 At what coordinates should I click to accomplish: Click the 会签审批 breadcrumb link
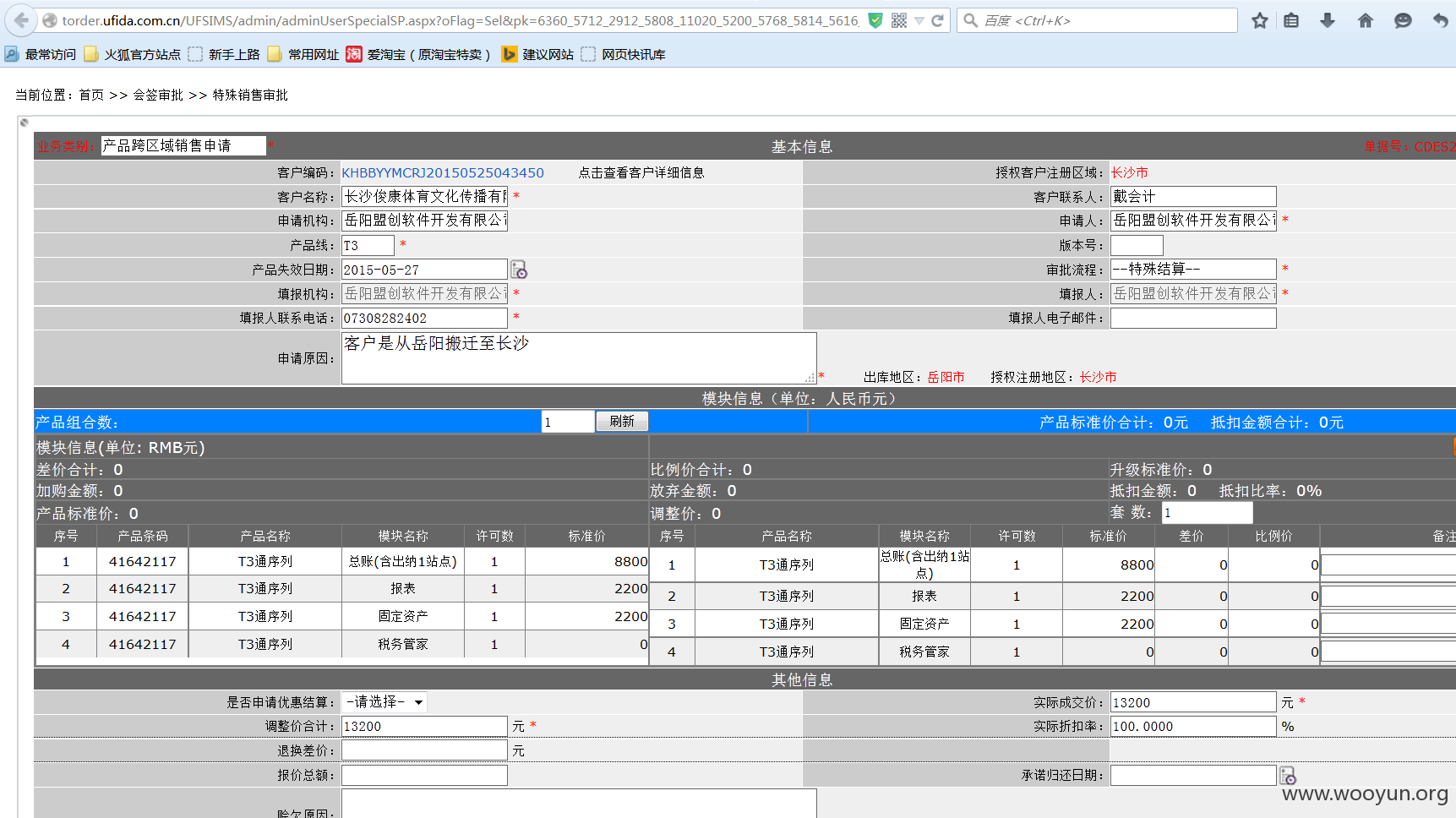pos(158,95)
